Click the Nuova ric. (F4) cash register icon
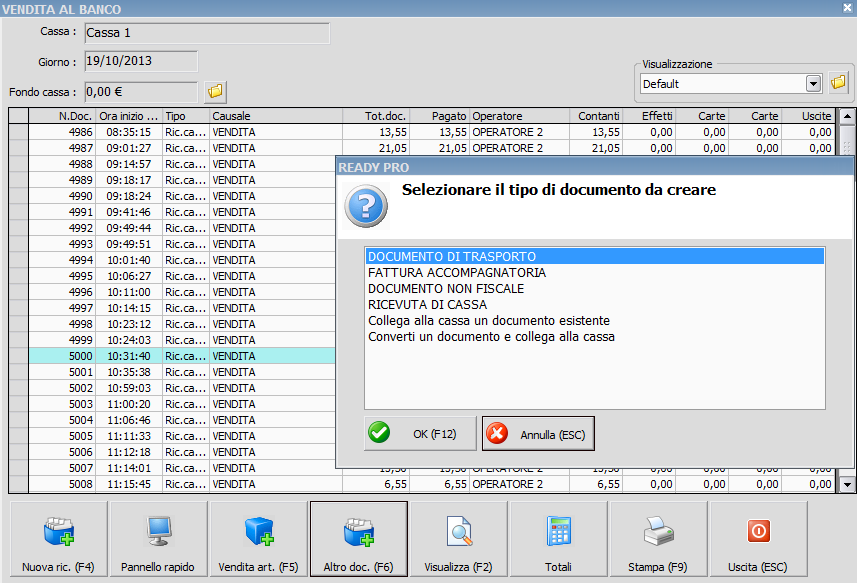Screen dimensions: 857x583 coord(58,531)
